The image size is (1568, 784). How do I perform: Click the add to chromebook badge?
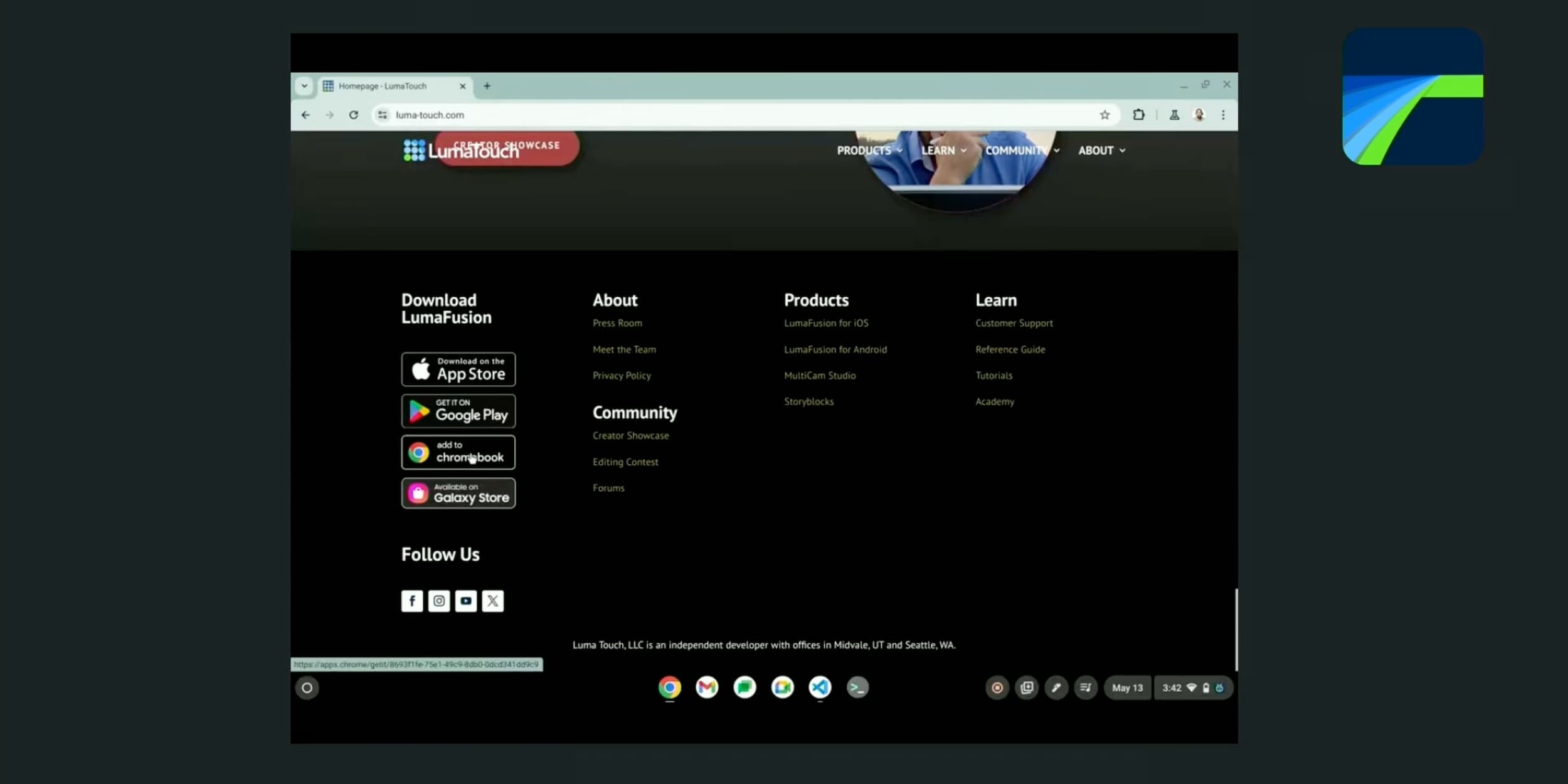pyautogui.click(x=458, y=452)
